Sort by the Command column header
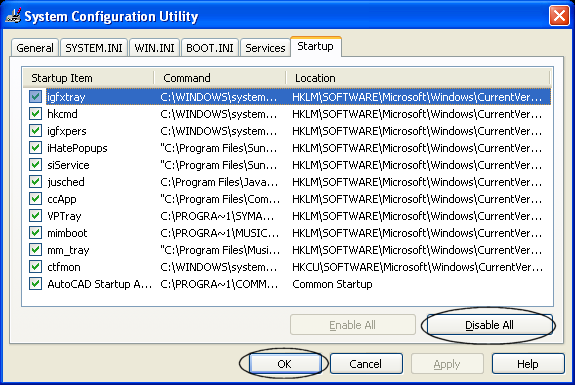 coord(220,78)
